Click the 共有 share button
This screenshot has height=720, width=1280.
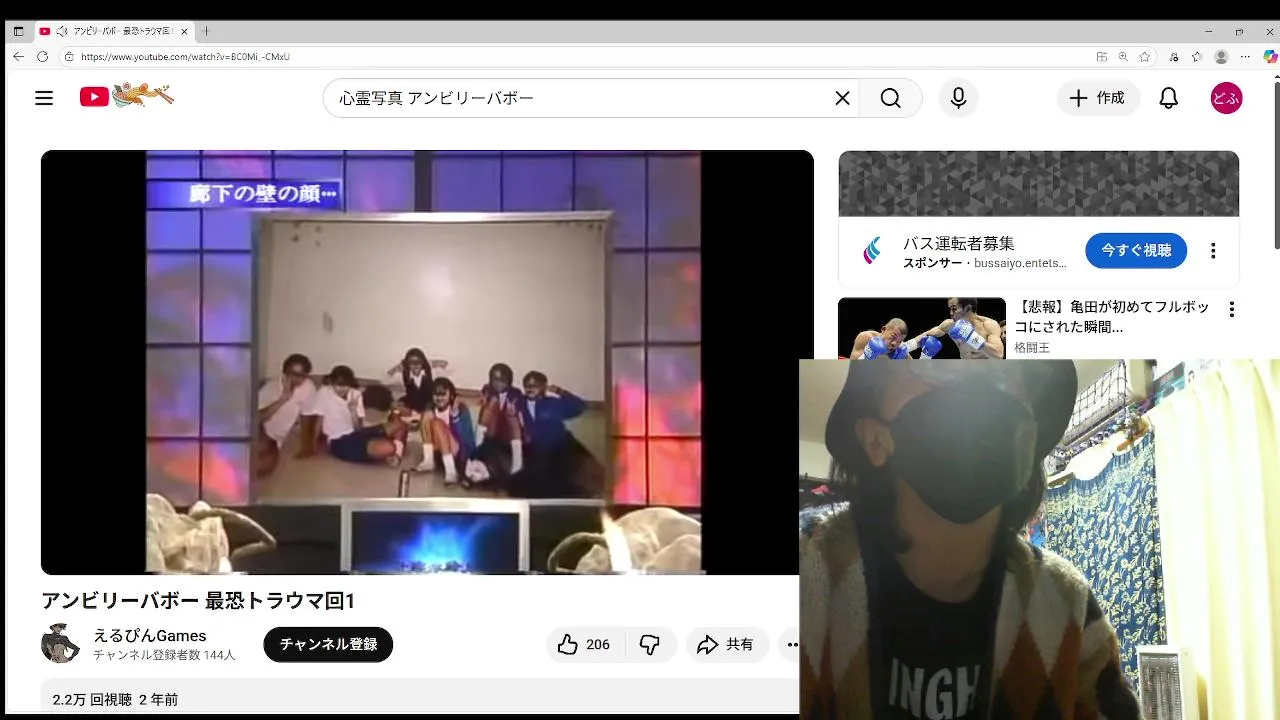pyautogui.click(x=727, y=644)
